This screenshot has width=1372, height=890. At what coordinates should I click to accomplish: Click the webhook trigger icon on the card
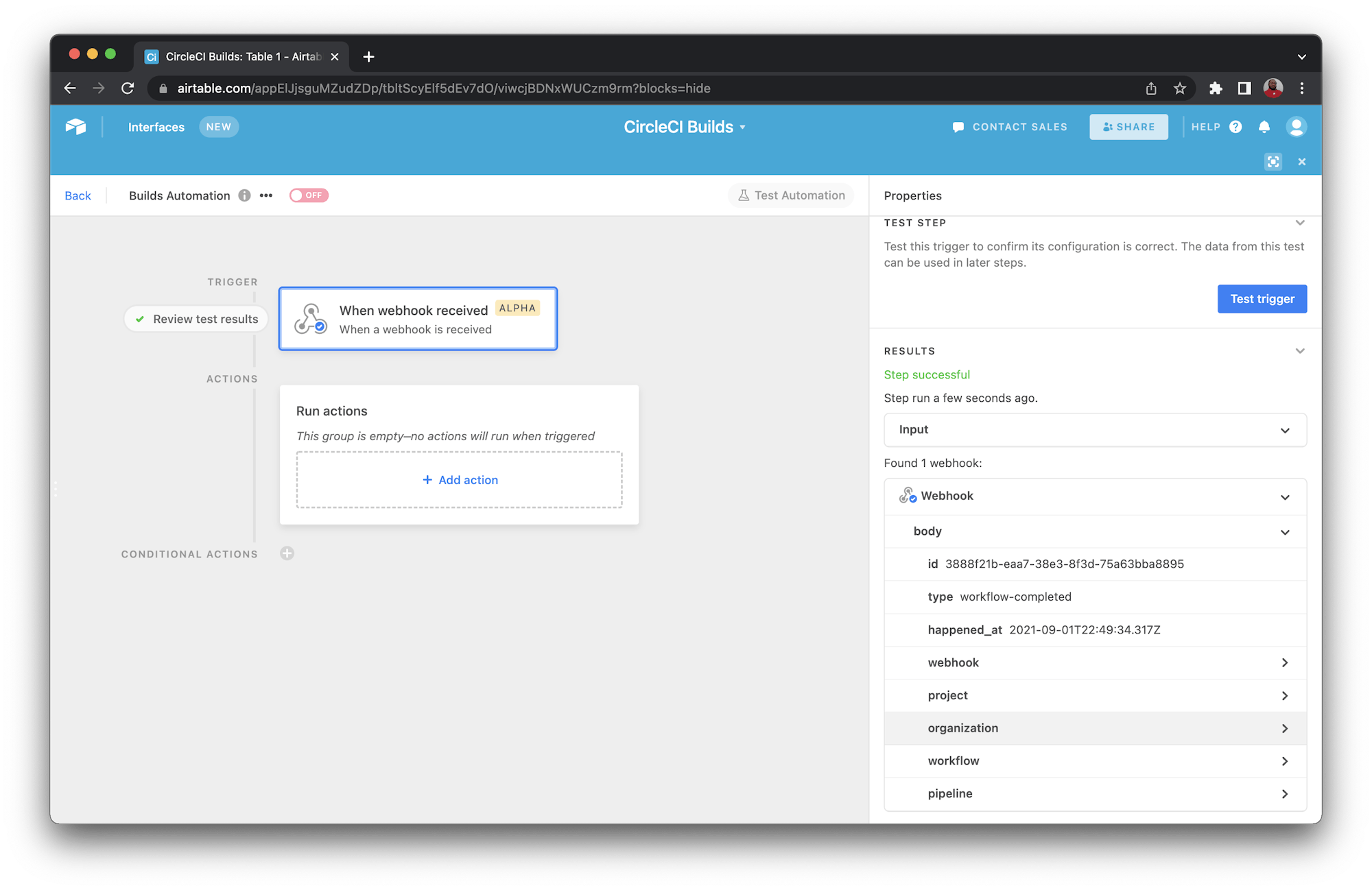310,318
